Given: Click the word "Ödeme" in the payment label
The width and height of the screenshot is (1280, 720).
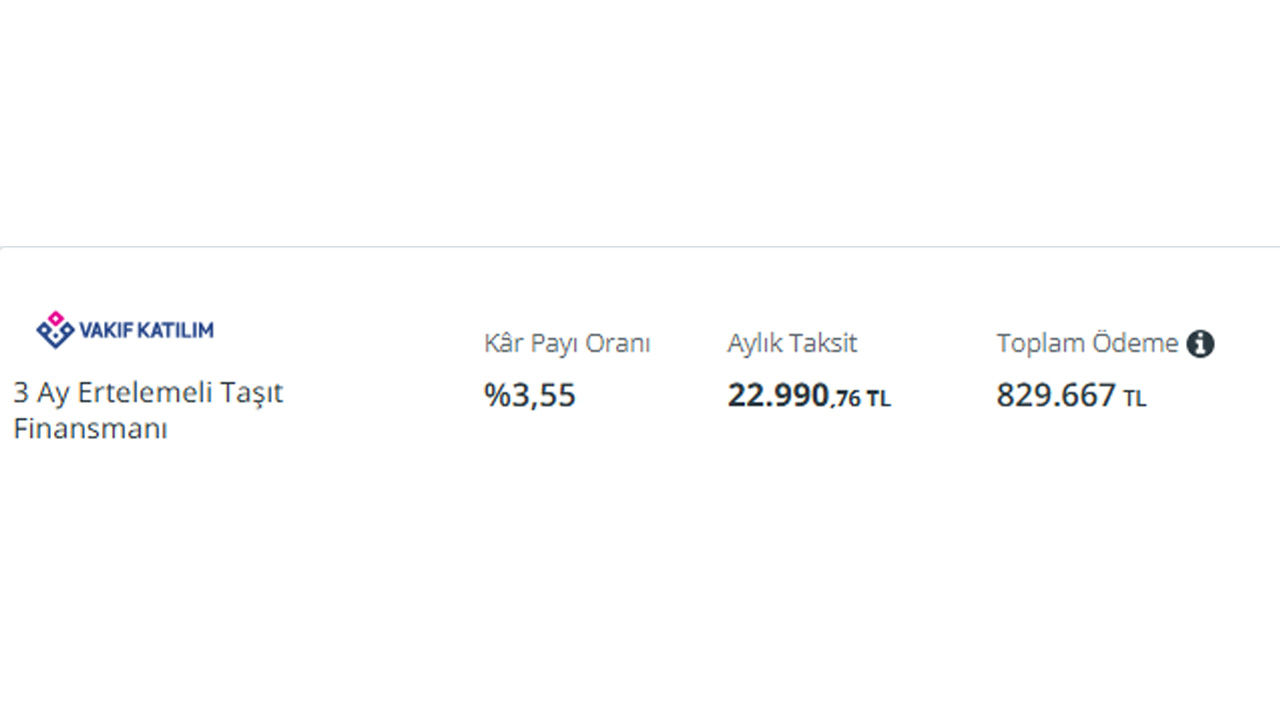Looking at the screenshot, I should [x=1135, y=344].
